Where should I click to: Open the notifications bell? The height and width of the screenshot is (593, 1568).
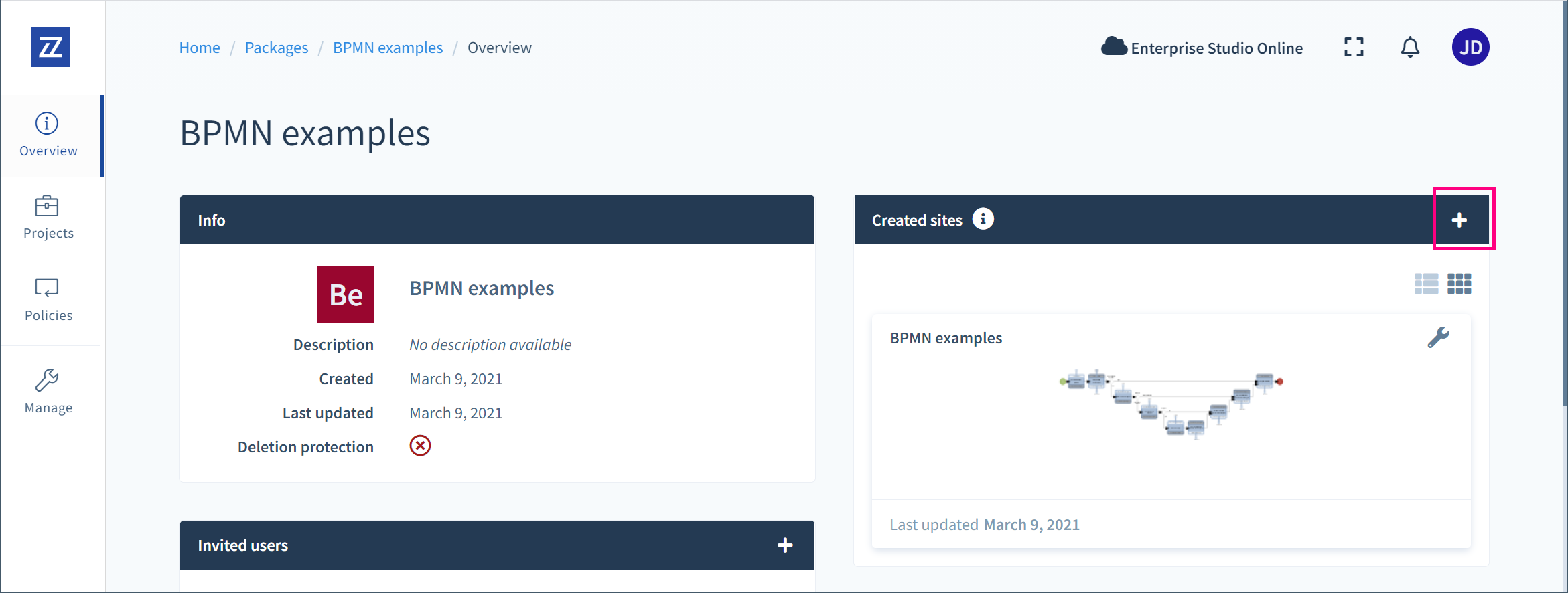pyautogui.click(x=1410, y=47)
